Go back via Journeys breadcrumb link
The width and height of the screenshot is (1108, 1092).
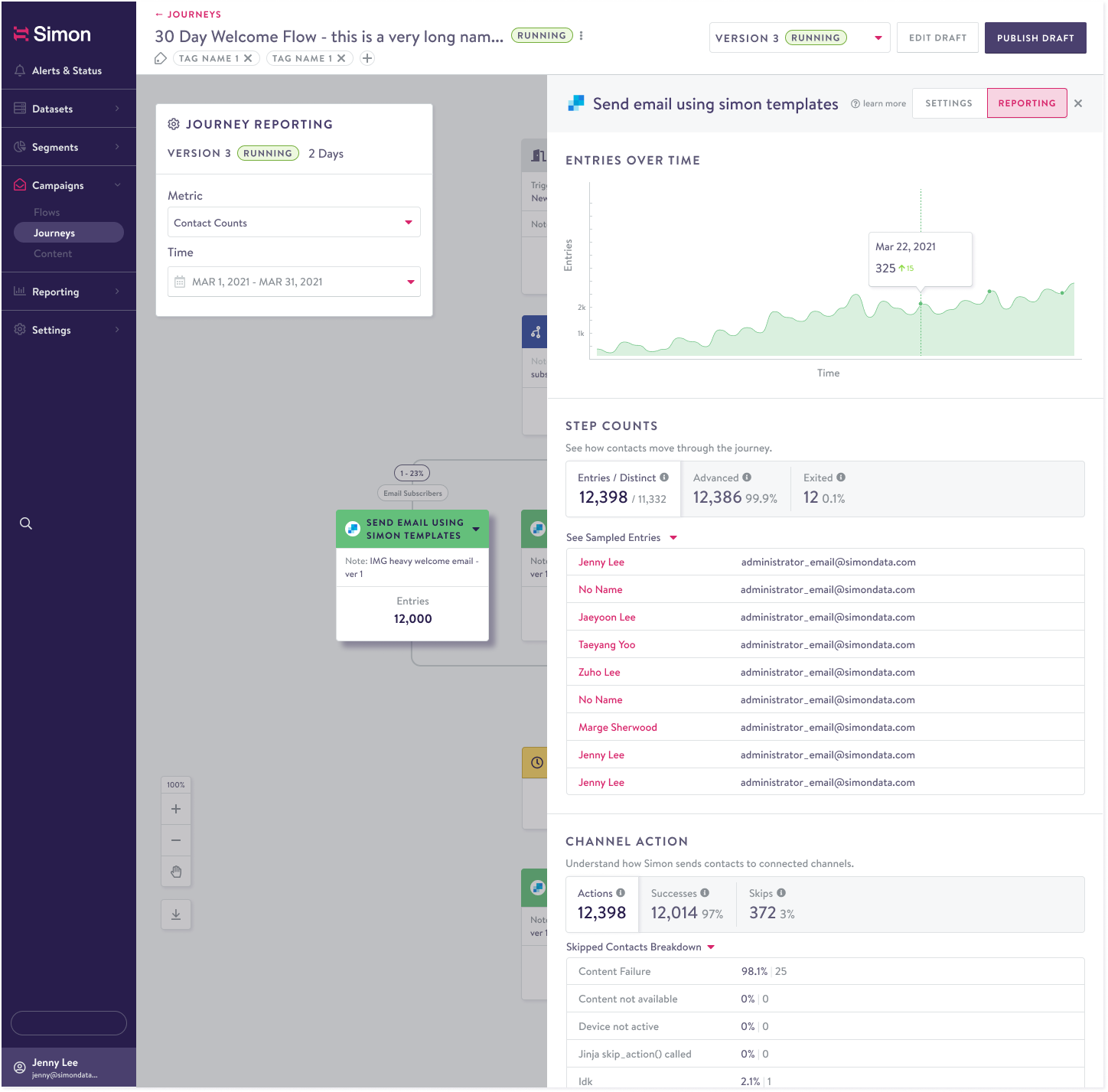click(x=188, y=15)
